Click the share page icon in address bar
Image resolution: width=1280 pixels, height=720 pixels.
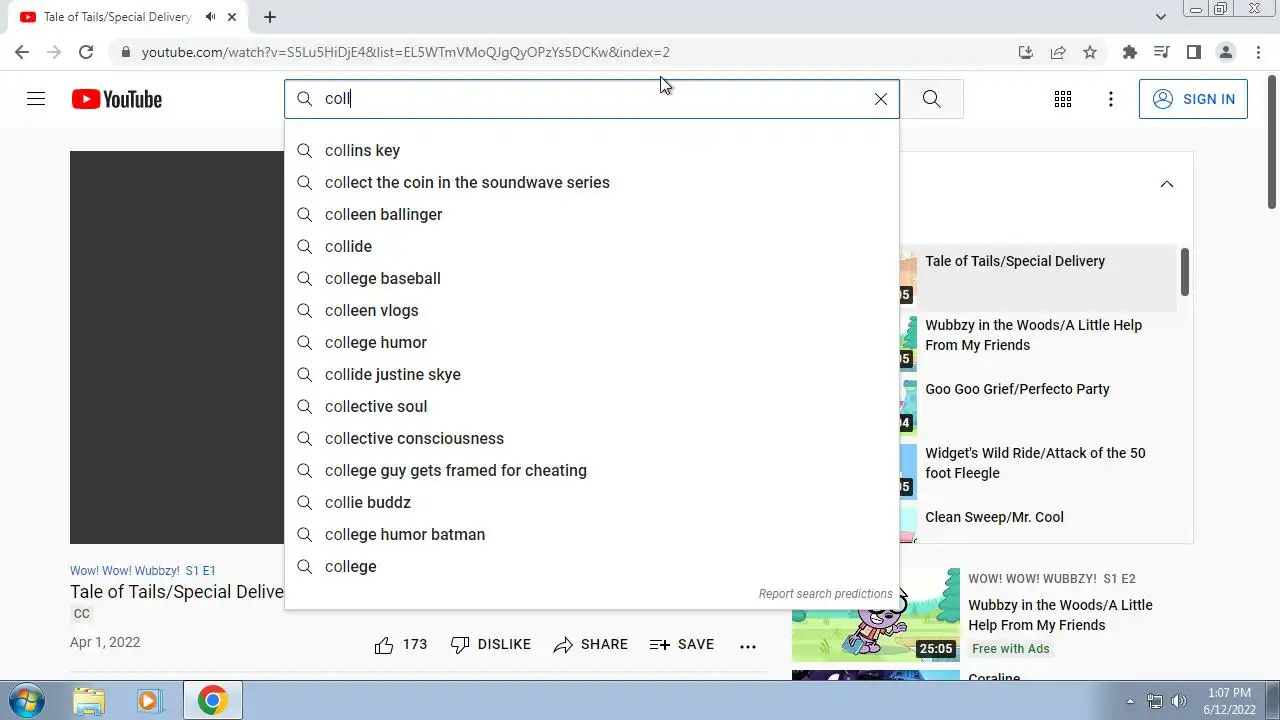point(1058,52)
